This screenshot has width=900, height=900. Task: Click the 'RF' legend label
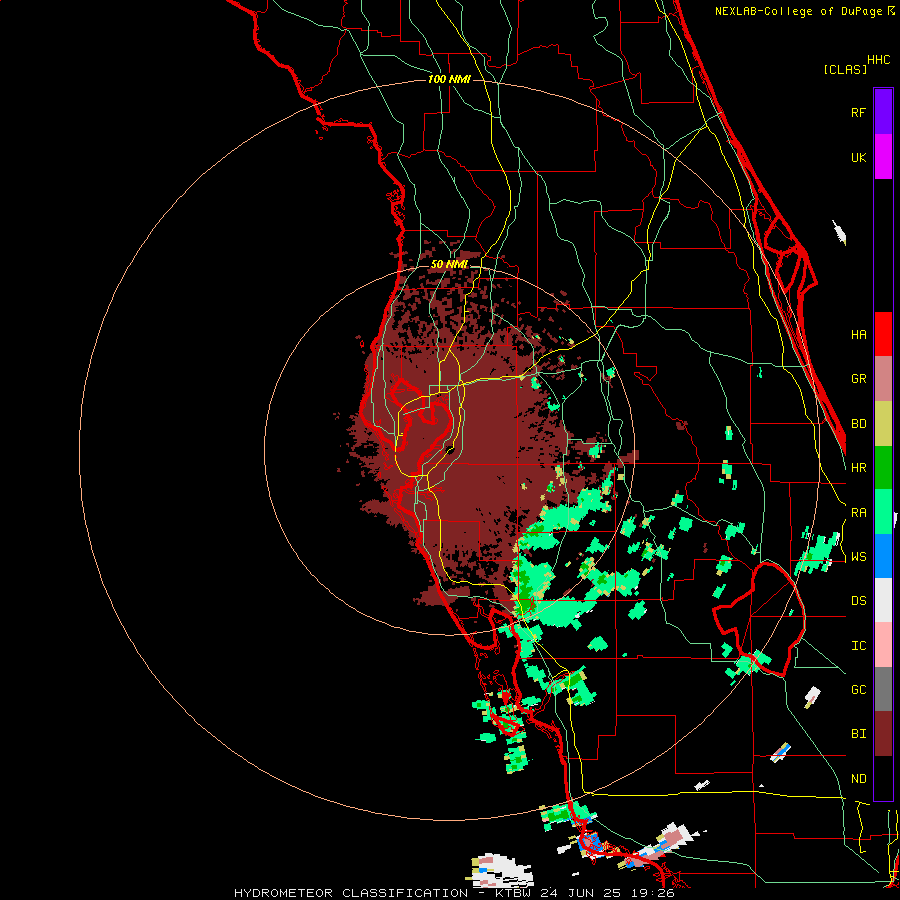[x=858, y=112]
